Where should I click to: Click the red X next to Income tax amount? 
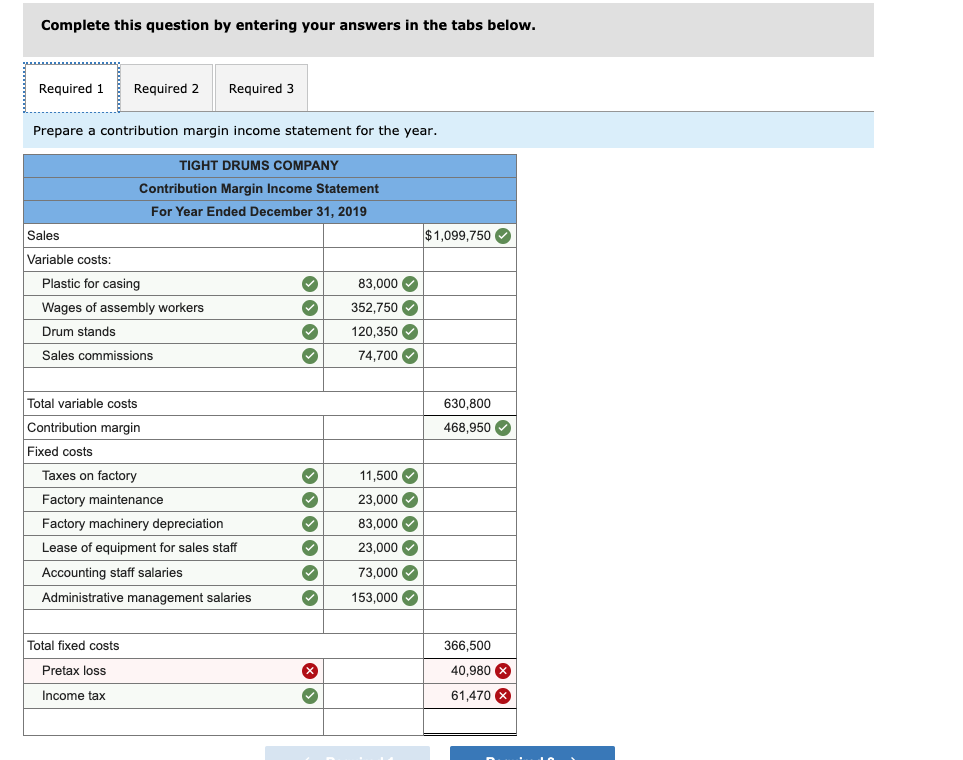point(503,696)
